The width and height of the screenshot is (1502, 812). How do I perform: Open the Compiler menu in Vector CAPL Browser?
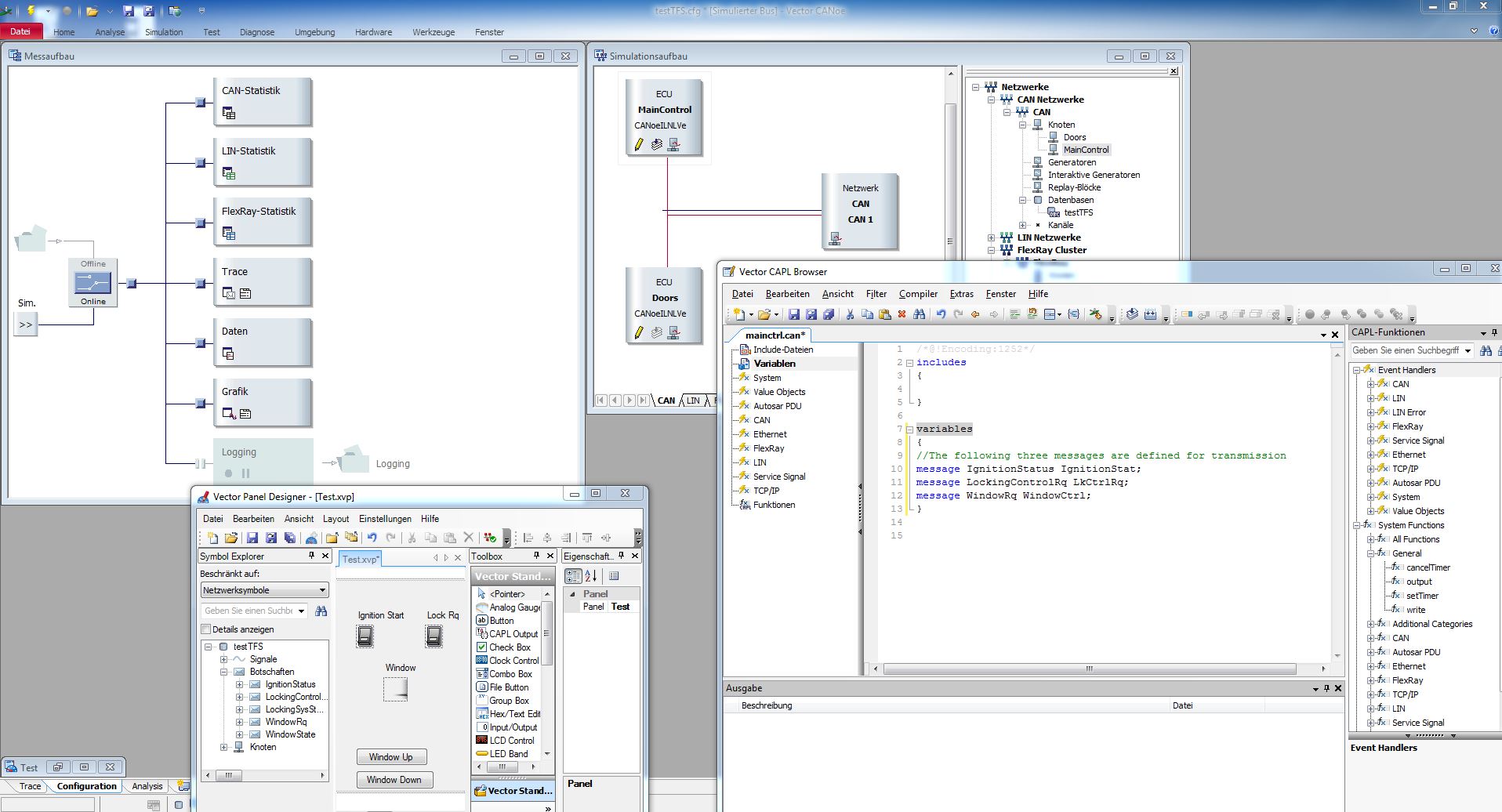coord(917,294)
